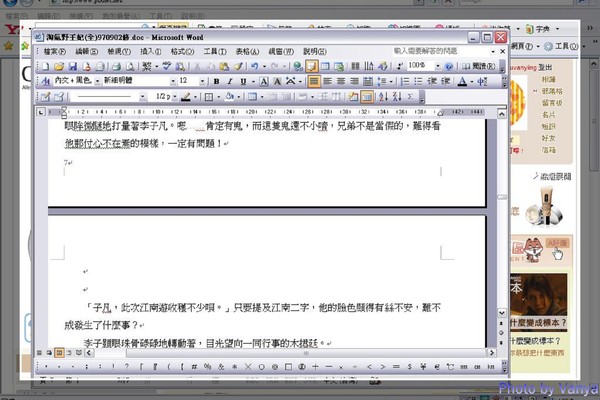Toggle character shading formatting
600x400 pixels.
click(x=277, y=81)
